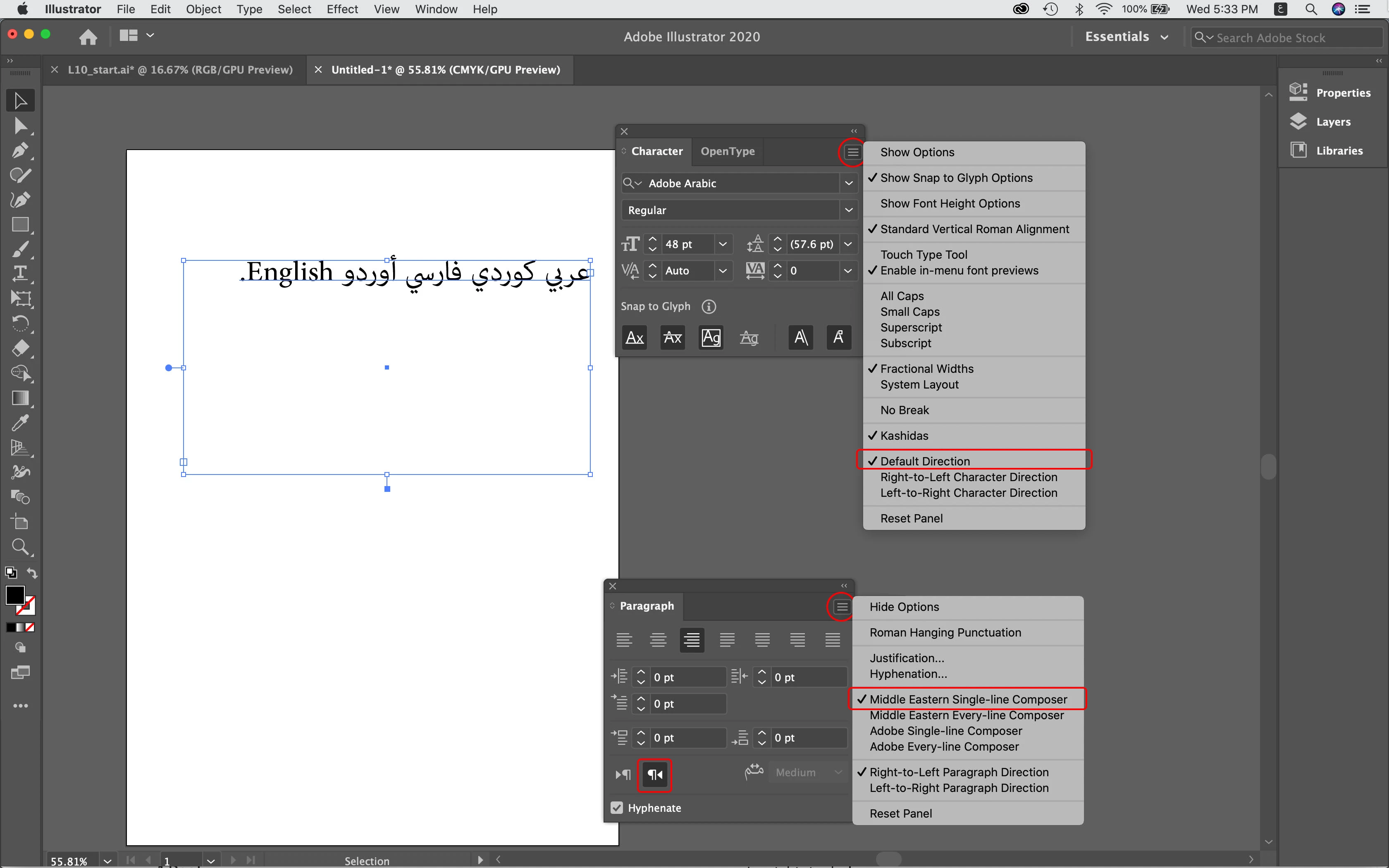Open the Character panel menu icon
The image size is (1389, 868).
click(853, 152)
